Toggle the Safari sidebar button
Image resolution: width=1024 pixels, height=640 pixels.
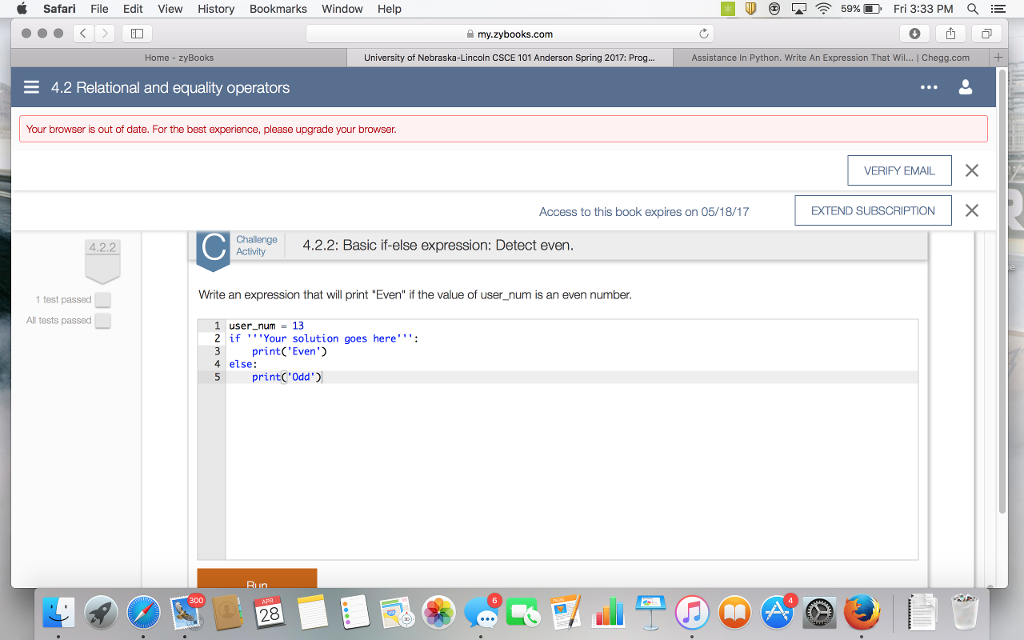tap(137, 33)
